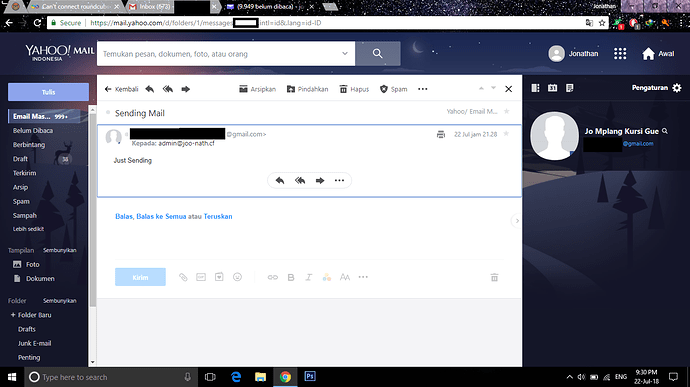
Task: Toggle the star on the 22 Jul message
Action: pyautogui.click(x=506, y=134)
